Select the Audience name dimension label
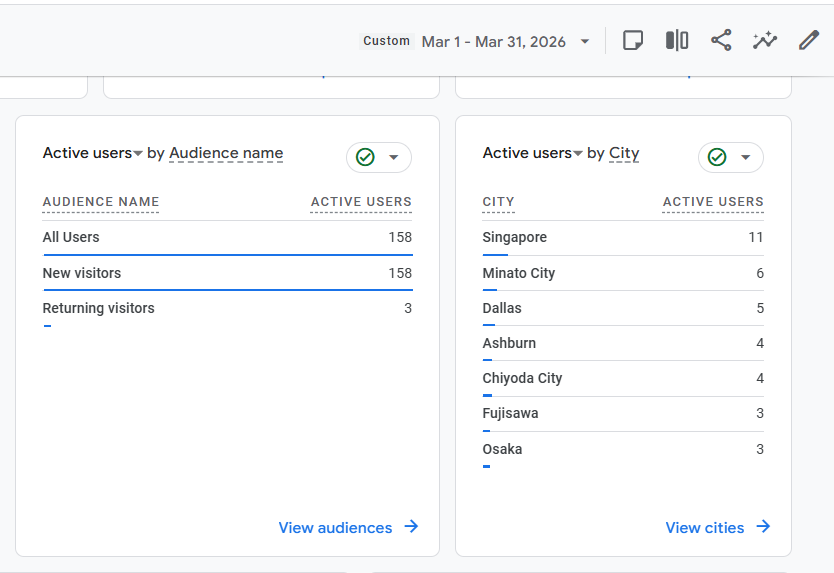Viewport: 834px width, 573px height. click(226, 153)
